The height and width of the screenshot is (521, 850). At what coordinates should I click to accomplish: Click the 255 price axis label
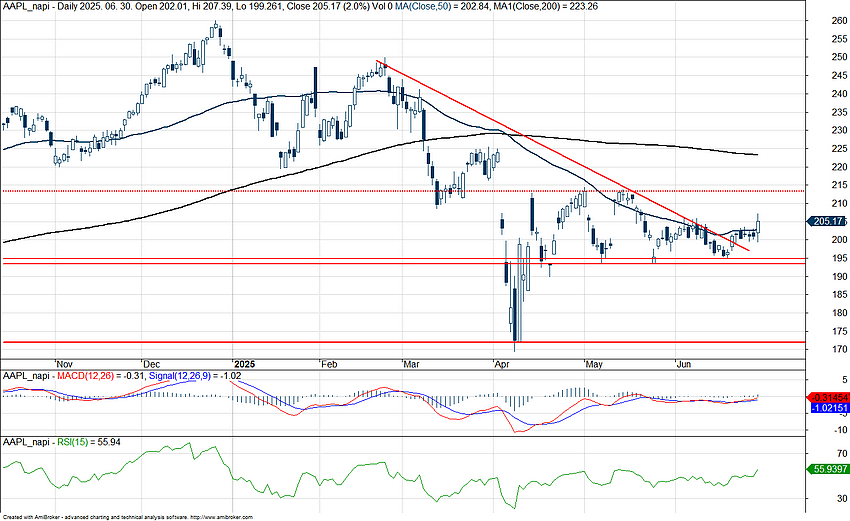[x=839, y=39]
